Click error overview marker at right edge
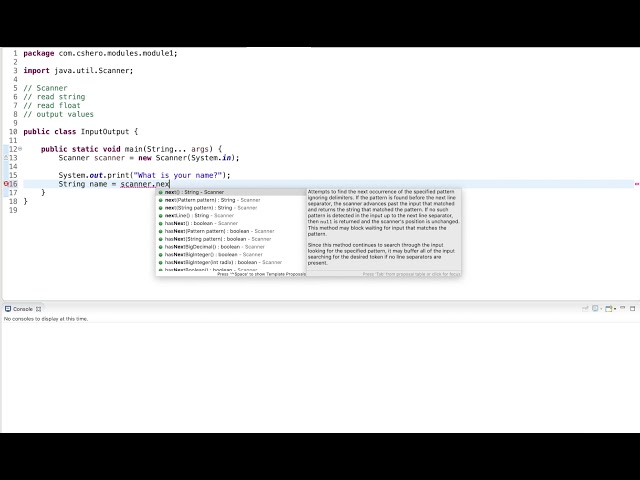The image size is (640, 480). (x=636, y=184)
